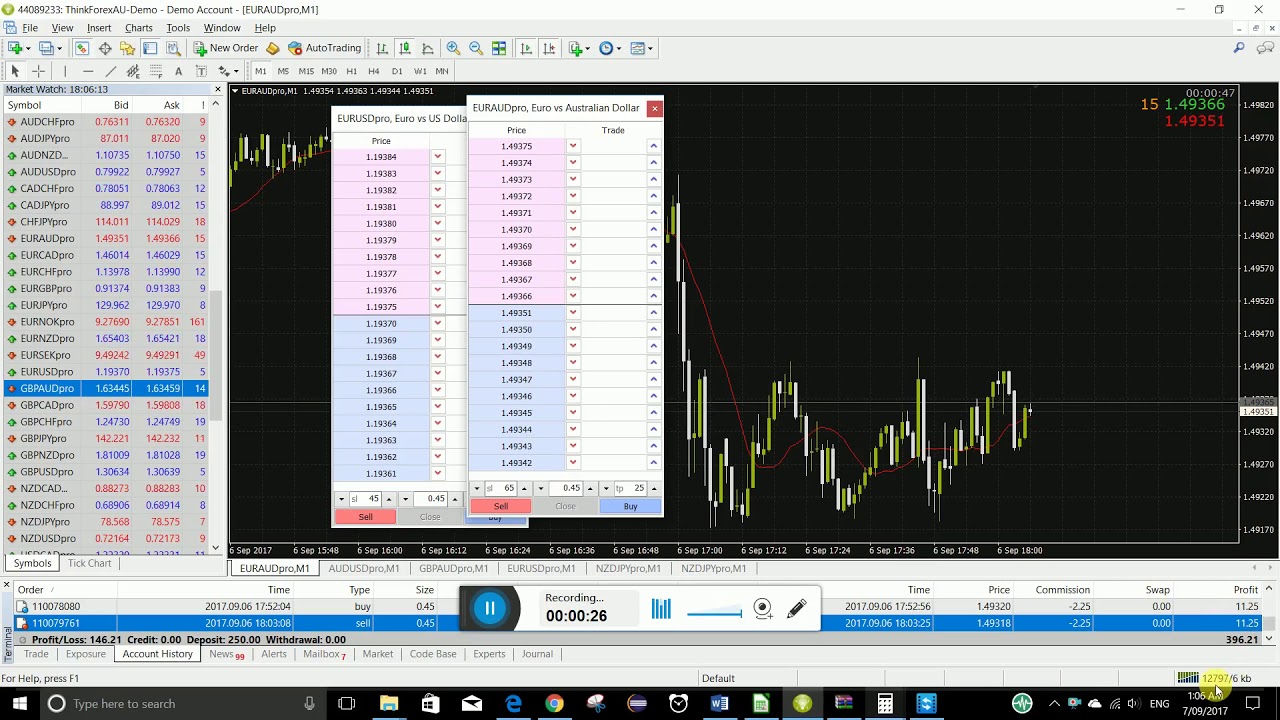The width and height of the screenshot is (1280, 720).
Task: Click Sell in EURUSDpro depth window
Action: click(x=365, y=517)
